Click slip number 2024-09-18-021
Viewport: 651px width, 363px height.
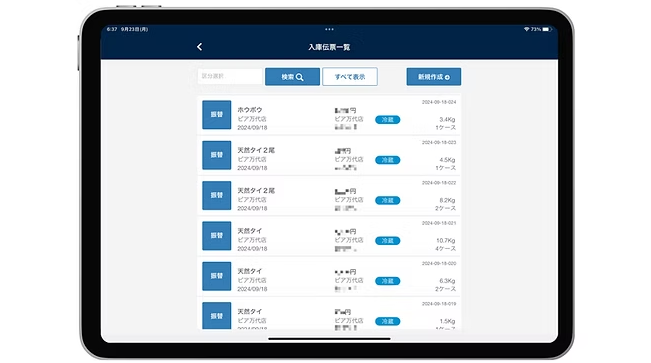click(439, 223)
